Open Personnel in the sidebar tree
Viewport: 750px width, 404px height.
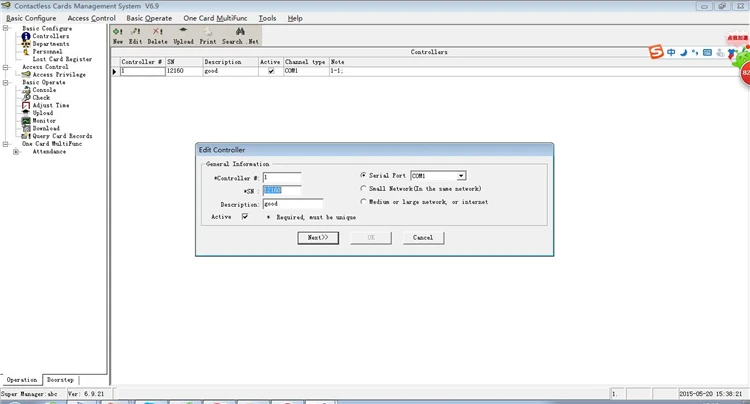47,52
